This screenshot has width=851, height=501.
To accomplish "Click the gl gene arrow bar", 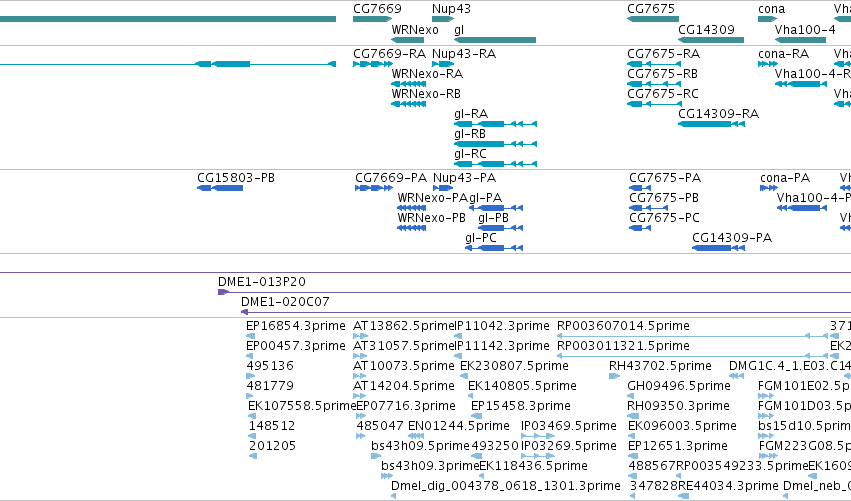I will [495, 40].
